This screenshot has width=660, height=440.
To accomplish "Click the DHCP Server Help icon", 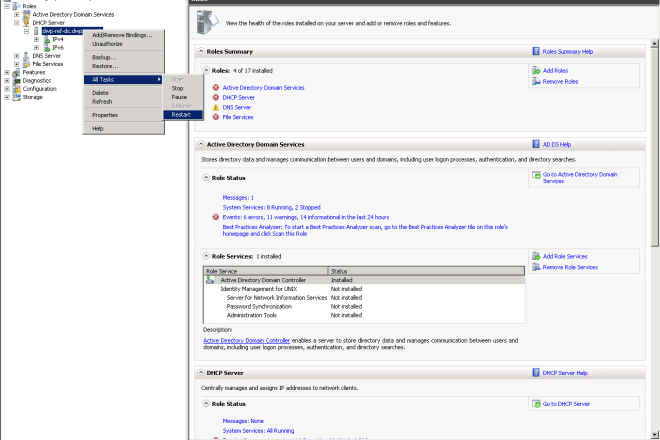I will [x=536, y=373].
